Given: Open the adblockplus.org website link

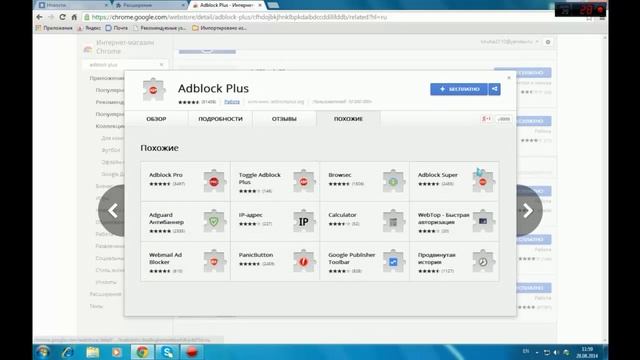Looking at the screenshot, I should [276, 102].
